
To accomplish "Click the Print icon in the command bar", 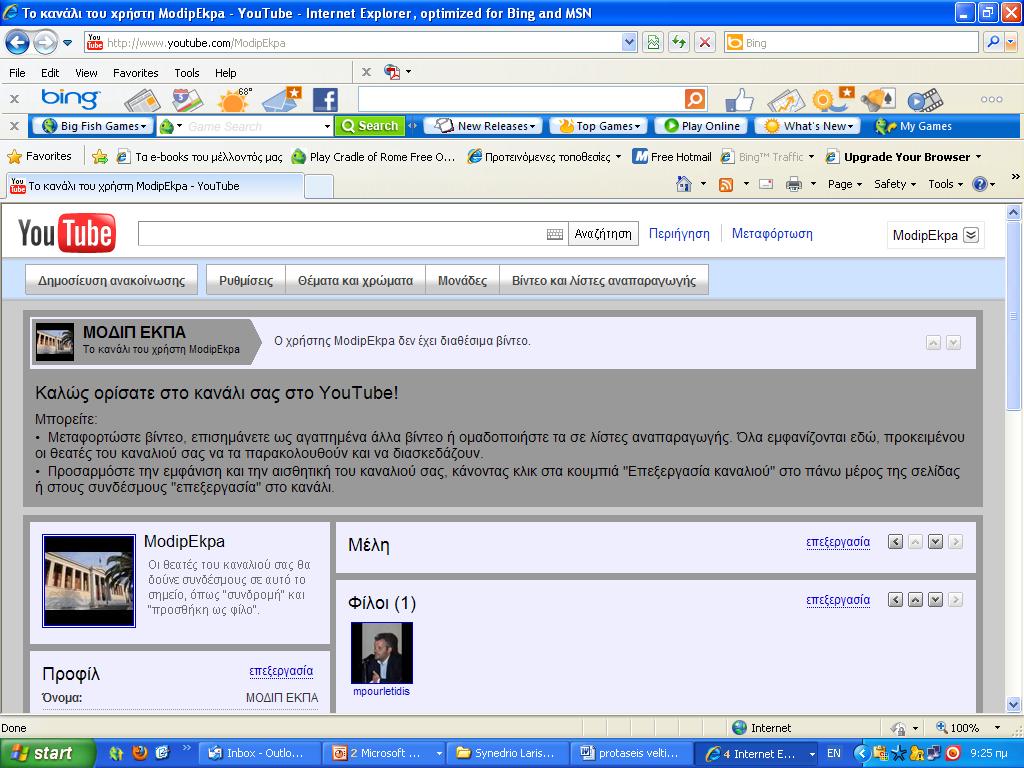I will (x=793, y=185).
